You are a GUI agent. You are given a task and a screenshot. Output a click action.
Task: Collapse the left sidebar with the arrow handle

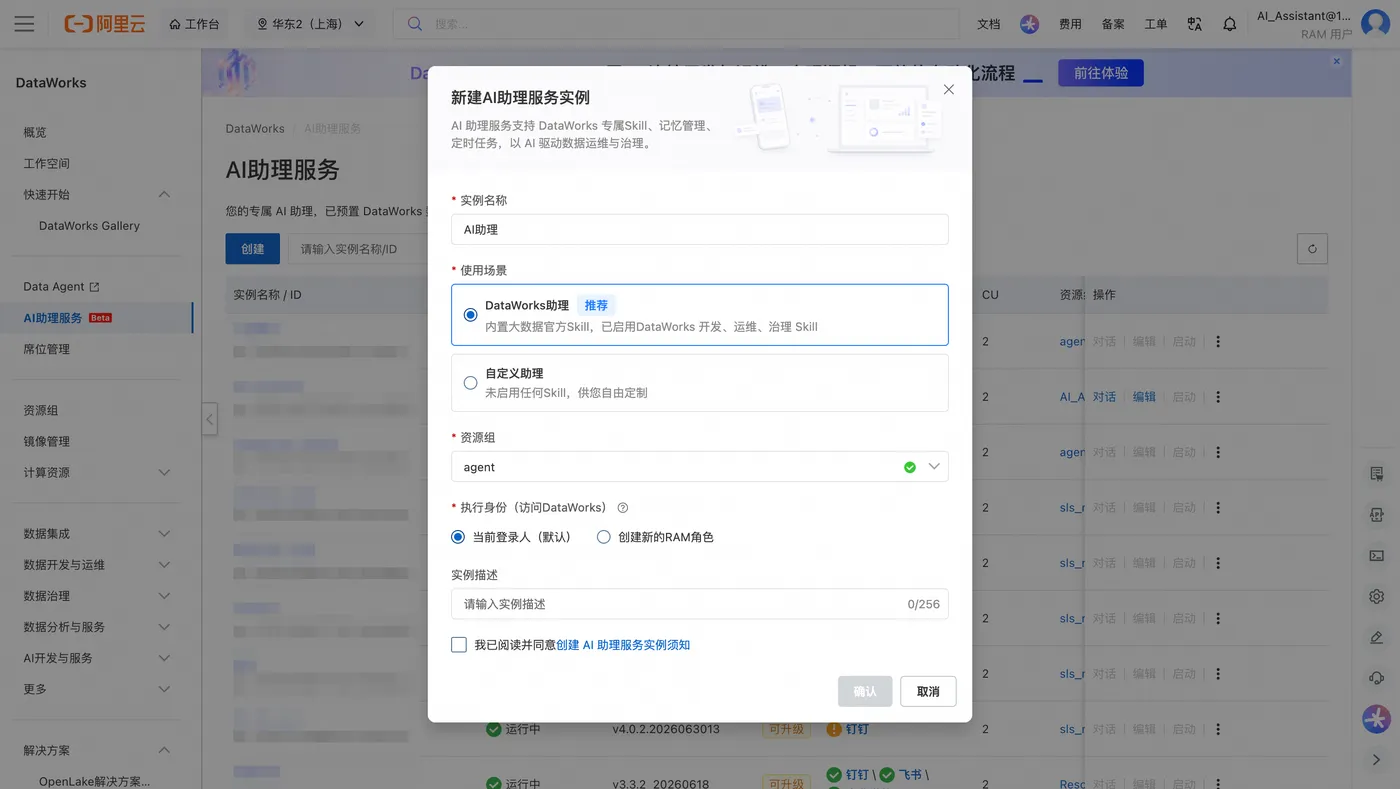(209, 419)
